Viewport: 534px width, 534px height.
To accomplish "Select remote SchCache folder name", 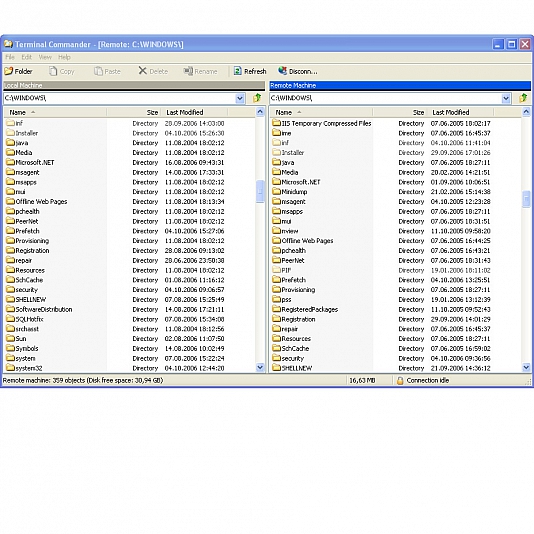I will pyautogui.click(x=295, y=348).
